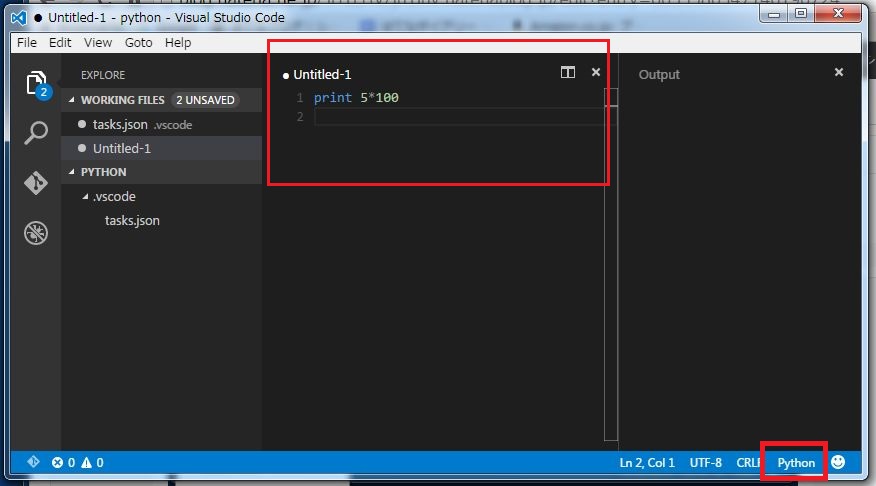Maximize the Visual Studio Code window
This screenshot has width=876, height=486.
pos(801,13)
